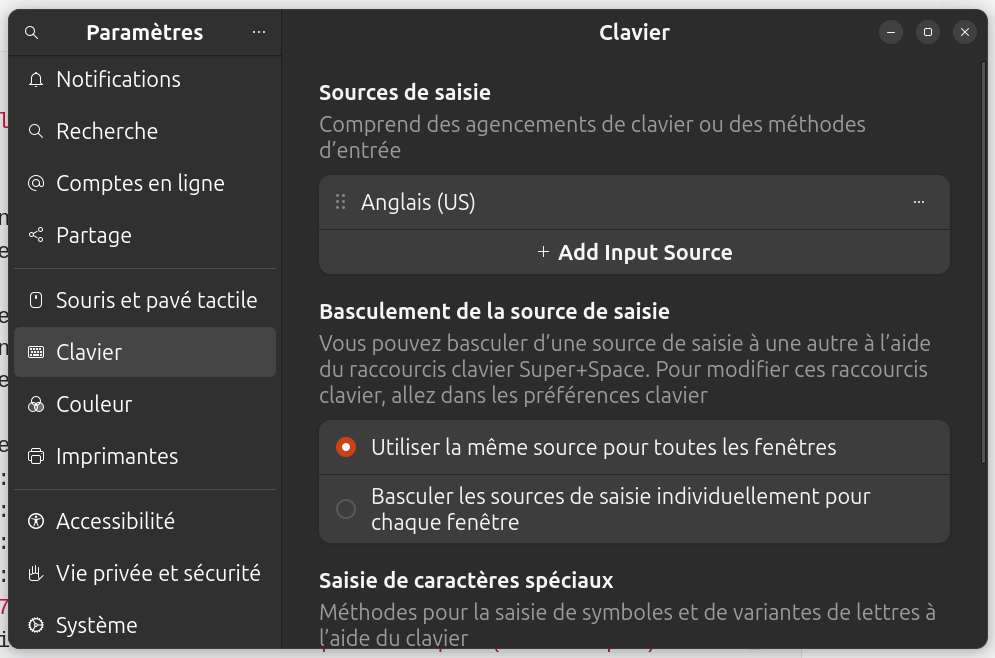Click the Imprimantes printer icon
The image size is (995, 658).
point(37,457)
